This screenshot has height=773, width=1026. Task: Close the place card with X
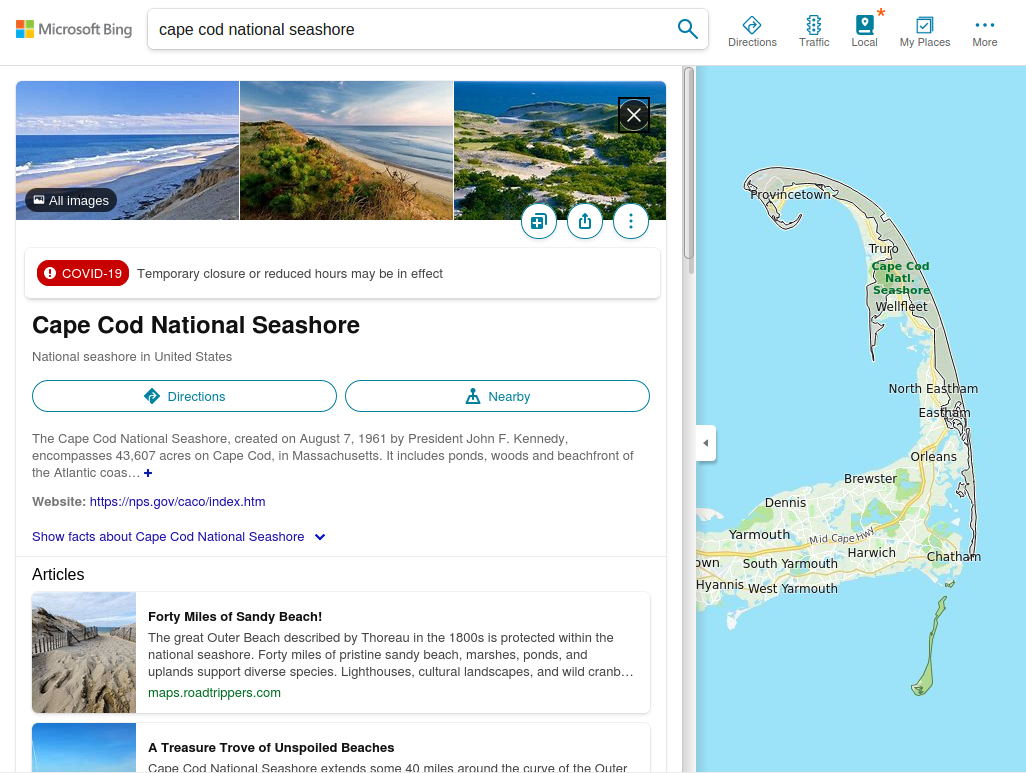(633, 115)
